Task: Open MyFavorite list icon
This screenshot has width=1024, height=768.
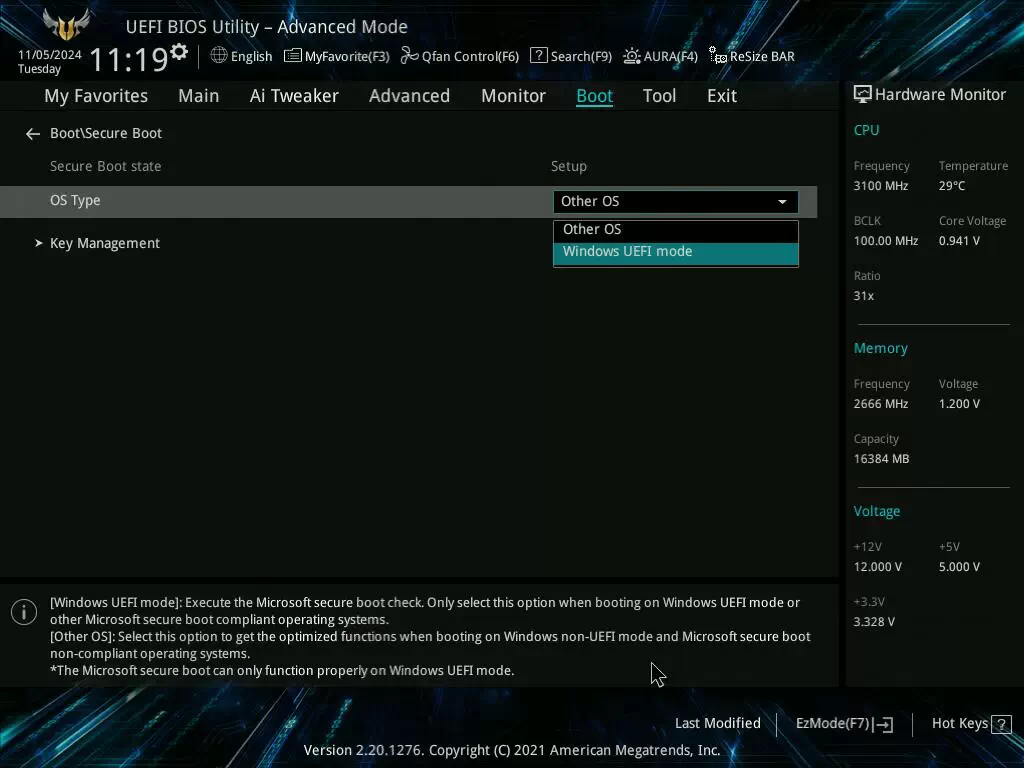Action: 293,56
